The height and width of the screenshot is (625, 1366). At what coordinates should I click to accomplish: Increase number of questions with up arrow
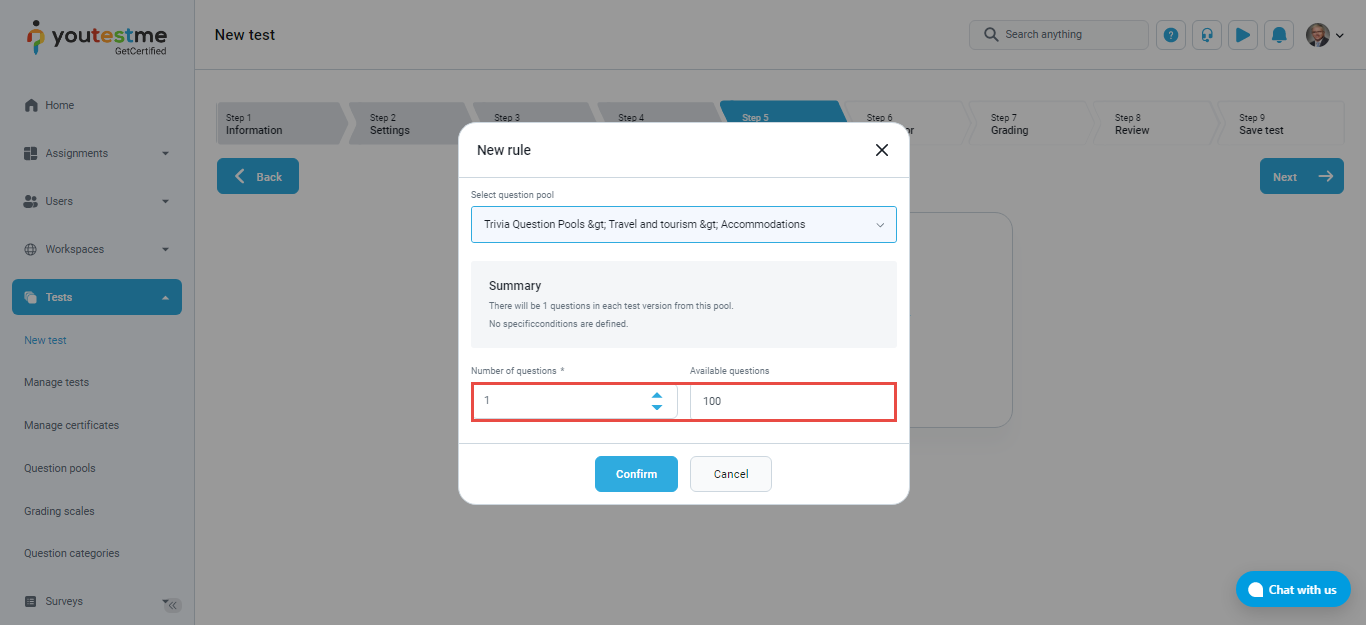click(x=657, y=395)
